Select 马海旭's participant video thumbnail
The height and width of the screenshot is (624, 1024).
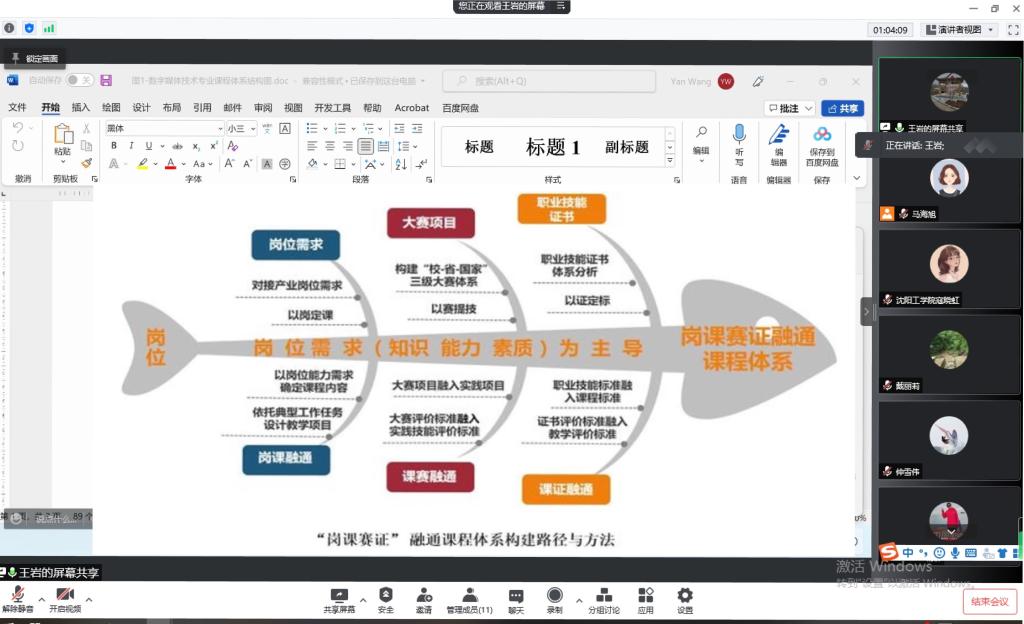949,184
